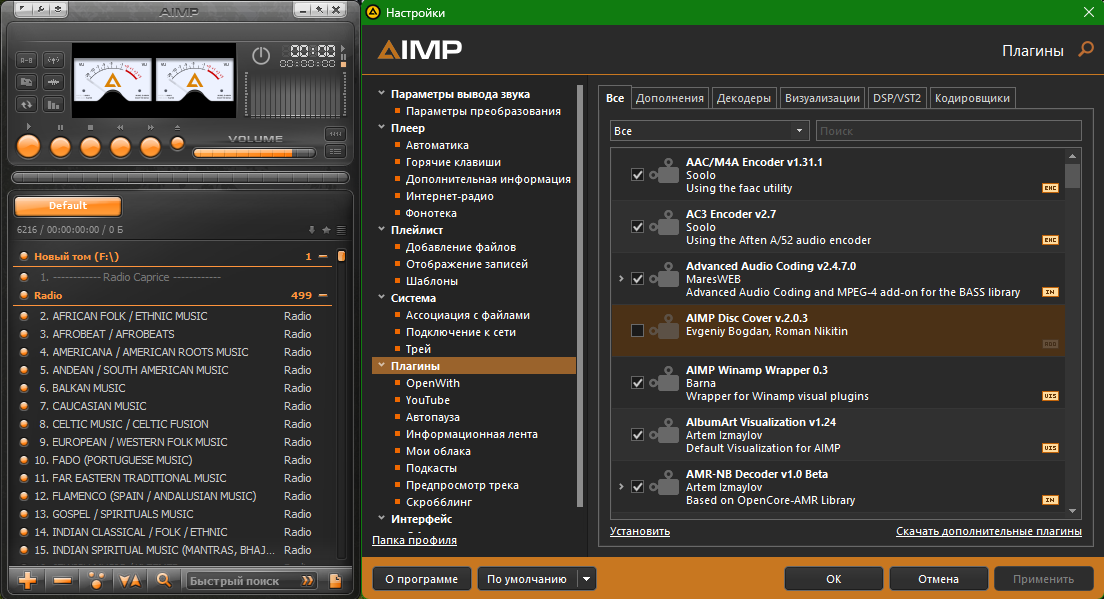Click the plus icon in playlist toolbar
The height and width of the screenshot is (599, 1104).
click(27, 581)
